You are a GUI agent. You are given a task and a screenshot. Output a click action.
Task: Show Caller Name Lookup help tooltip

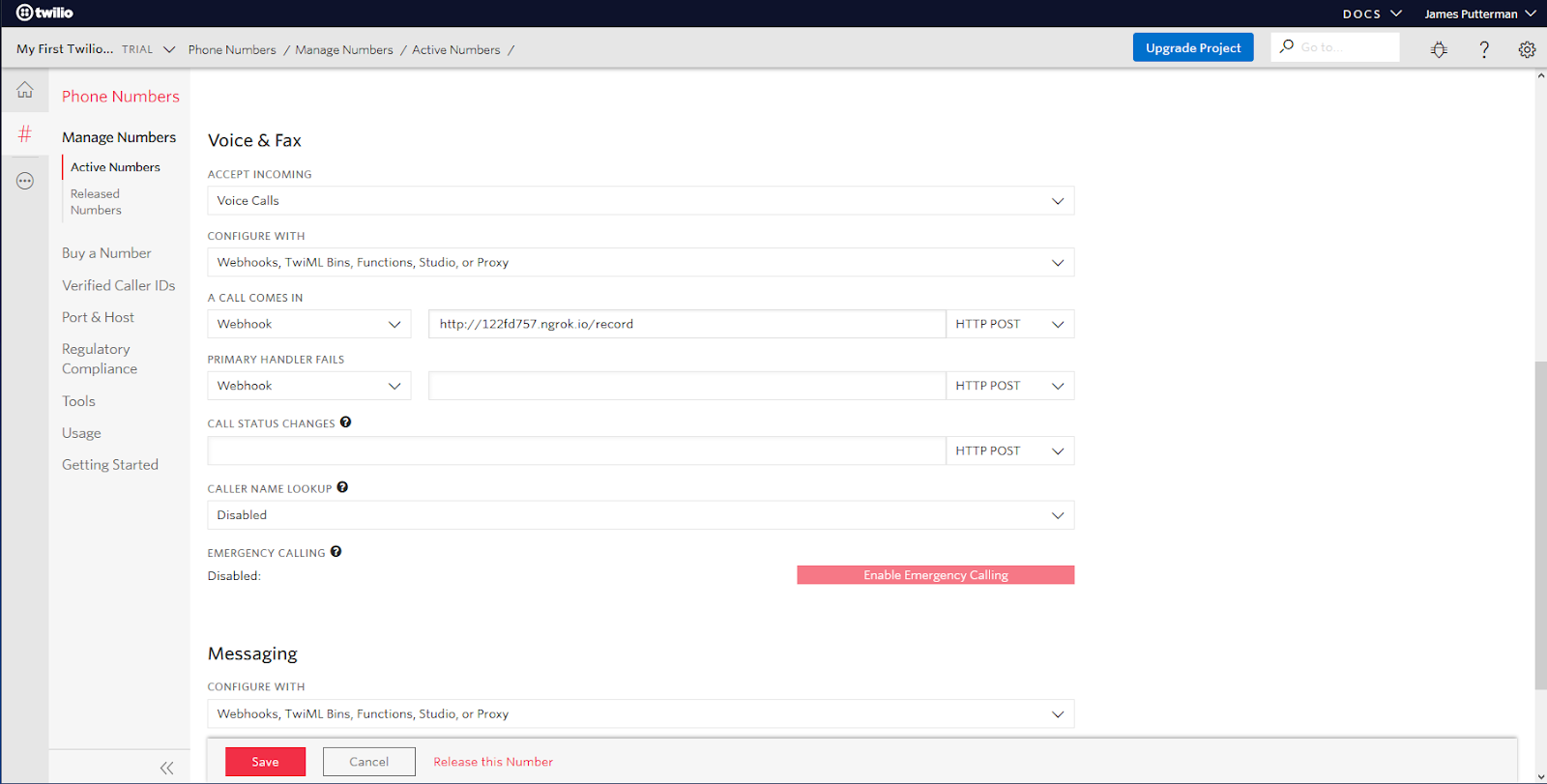tap(342, 487)
